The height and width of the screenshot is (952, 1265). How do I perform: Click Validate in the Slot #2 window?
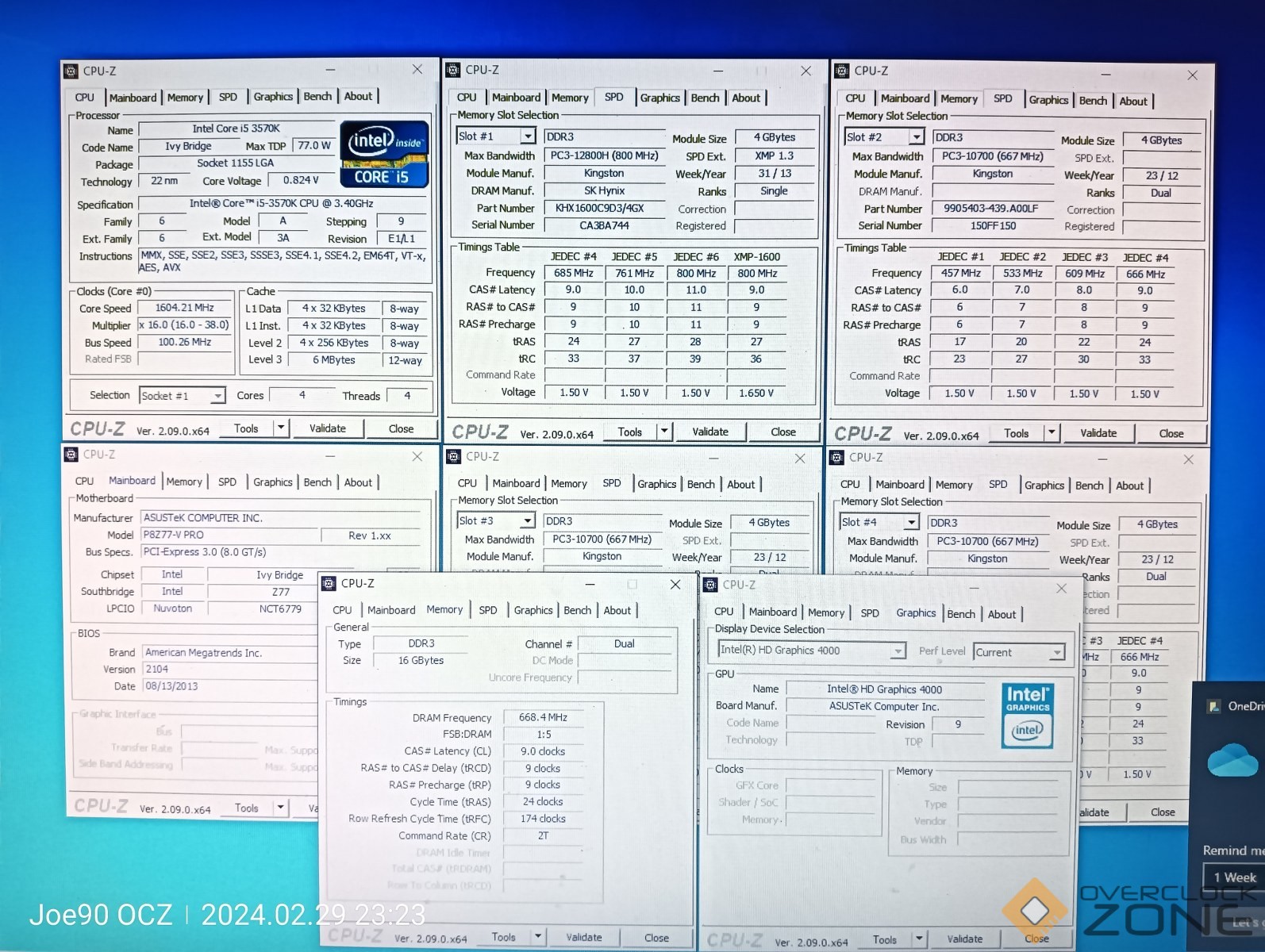pos(1098,433)
